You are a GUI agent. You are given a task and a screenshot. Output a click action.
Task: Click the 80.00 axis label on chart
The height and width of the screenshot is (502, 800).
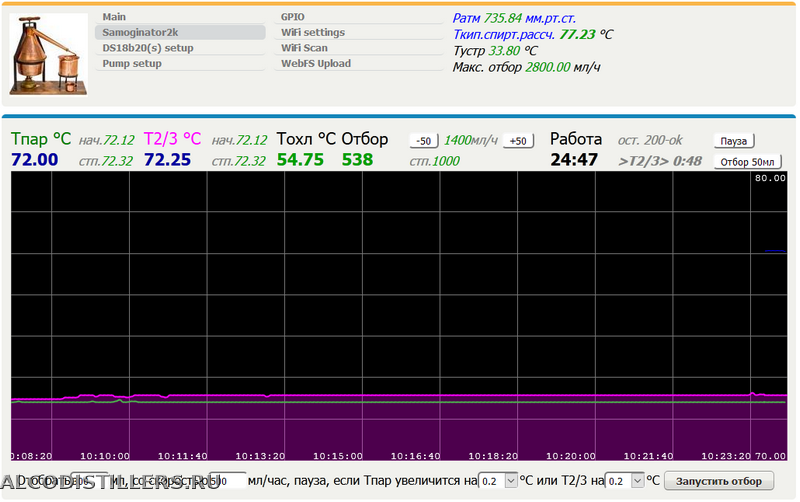pyautogui.click(x=770, y=178)
